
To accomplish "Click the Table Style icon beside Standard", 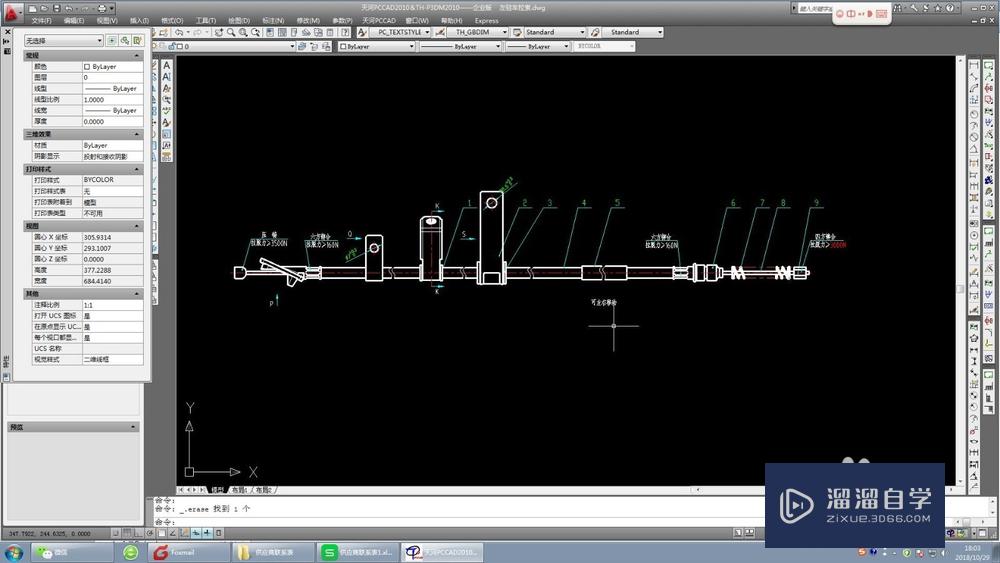I will click(x=517, y=32).
